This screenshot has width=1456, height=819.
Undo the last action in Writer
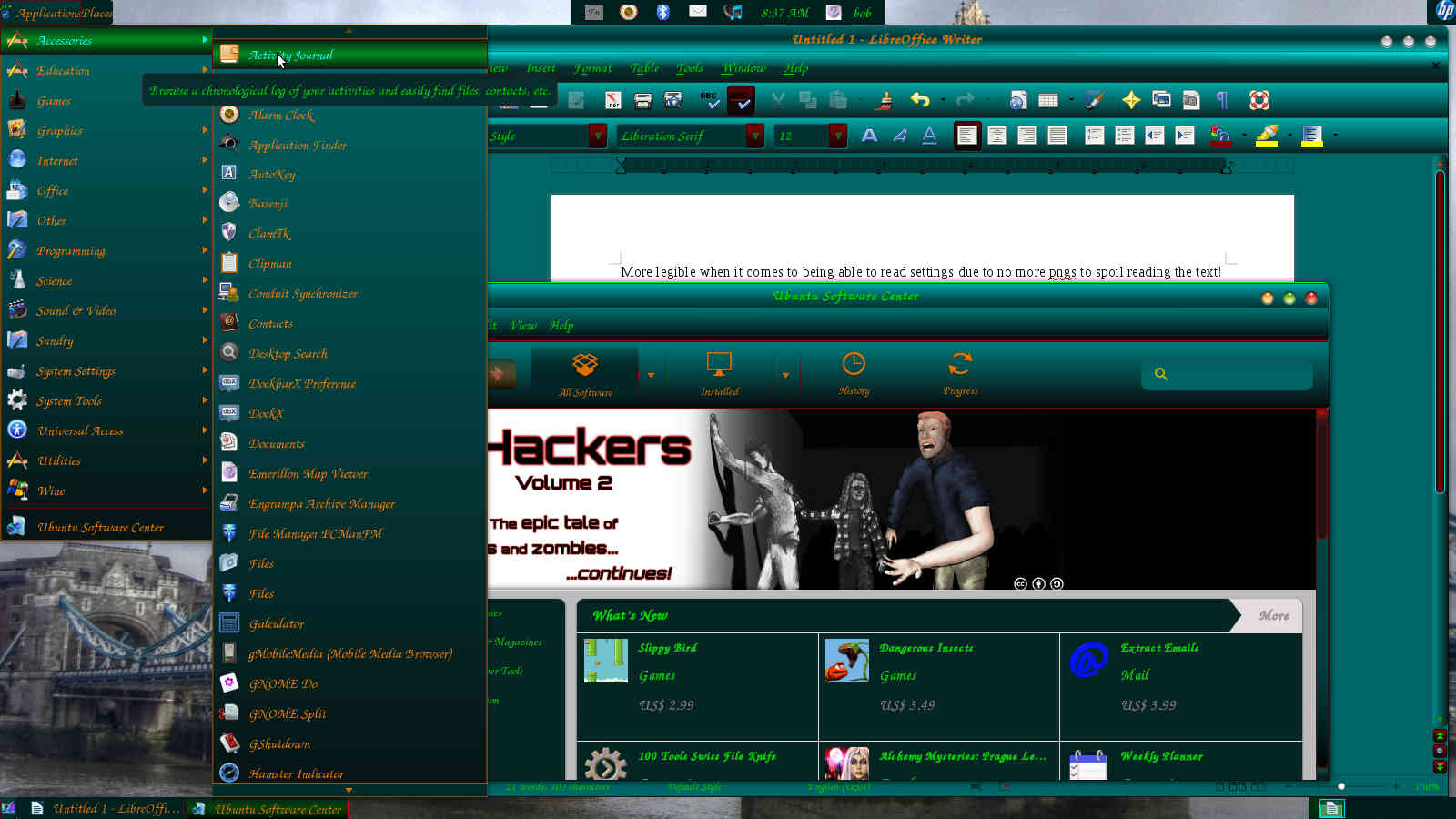tap(920, 100)
